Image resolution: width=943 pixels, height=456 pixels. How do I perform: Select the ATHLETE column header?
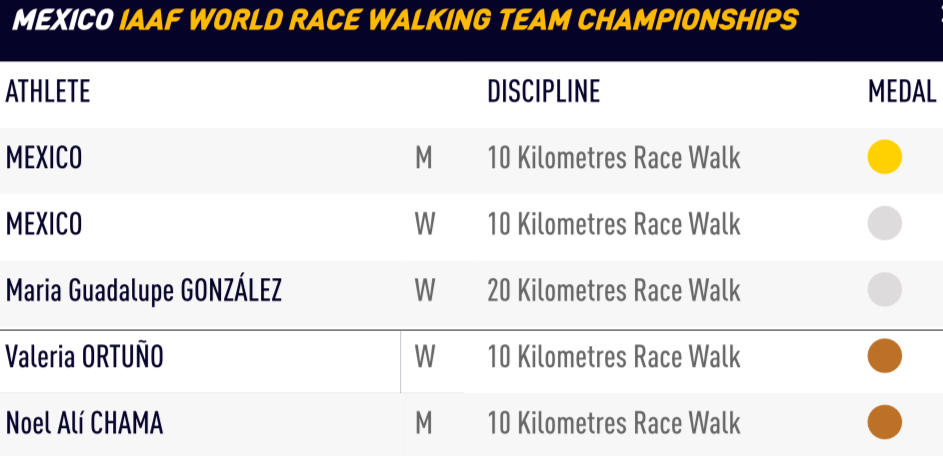coord(48,92)
